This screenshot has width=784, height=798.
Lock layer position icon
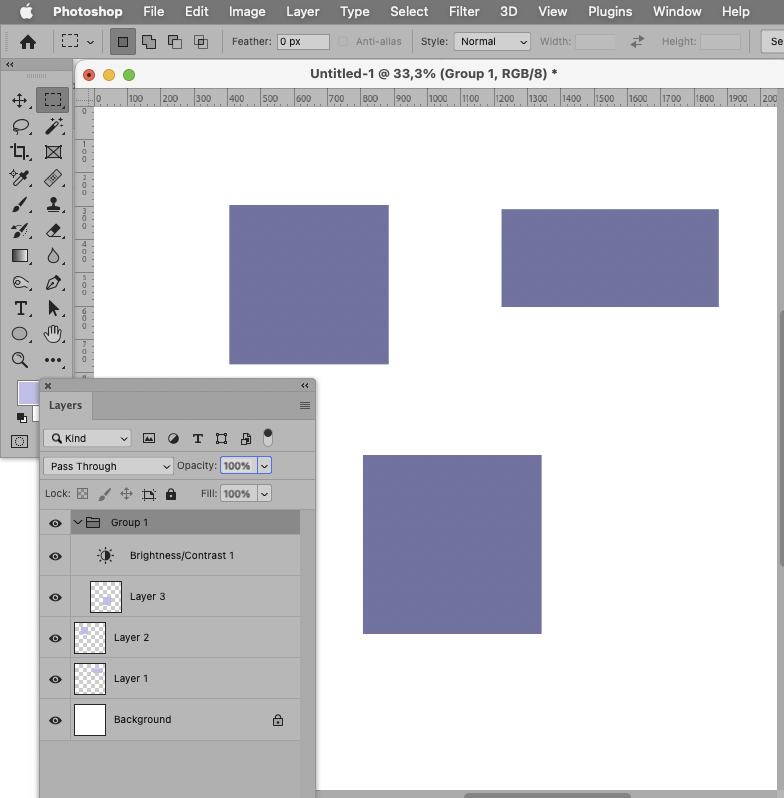(x=126, y=494)
